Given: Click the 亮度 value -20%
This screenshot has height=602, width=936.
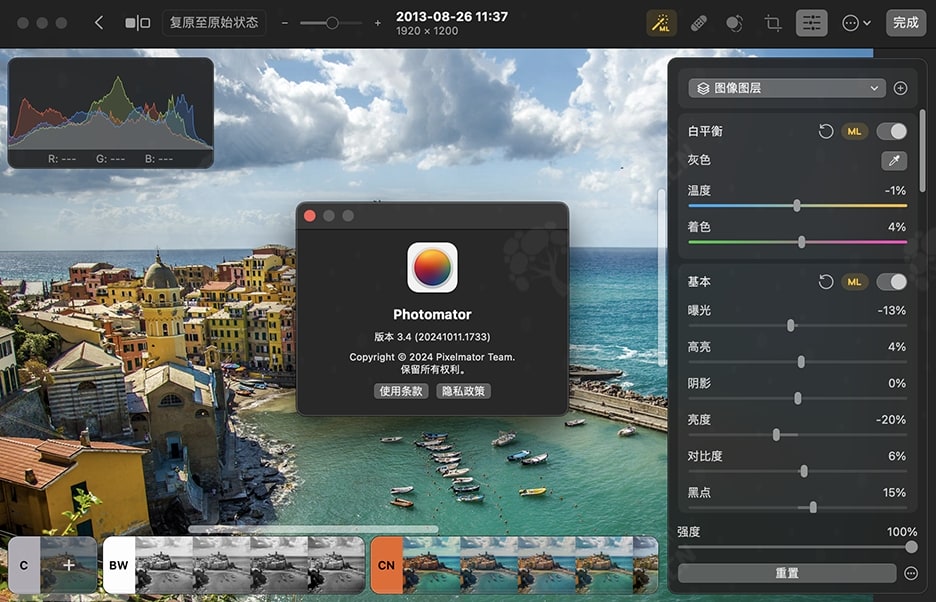Looking at the screenshot, I should coord(891,420).
